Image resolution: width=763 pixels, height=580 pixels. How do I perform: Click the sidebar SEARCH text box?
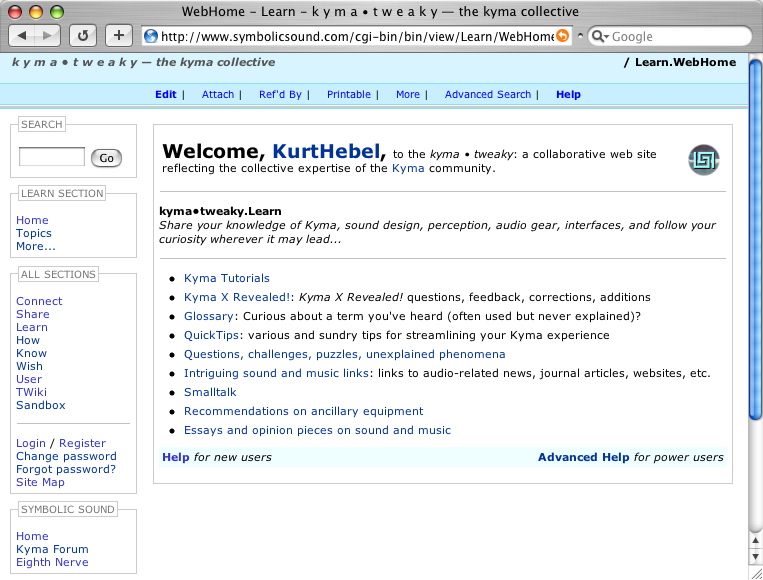point(52,157)
